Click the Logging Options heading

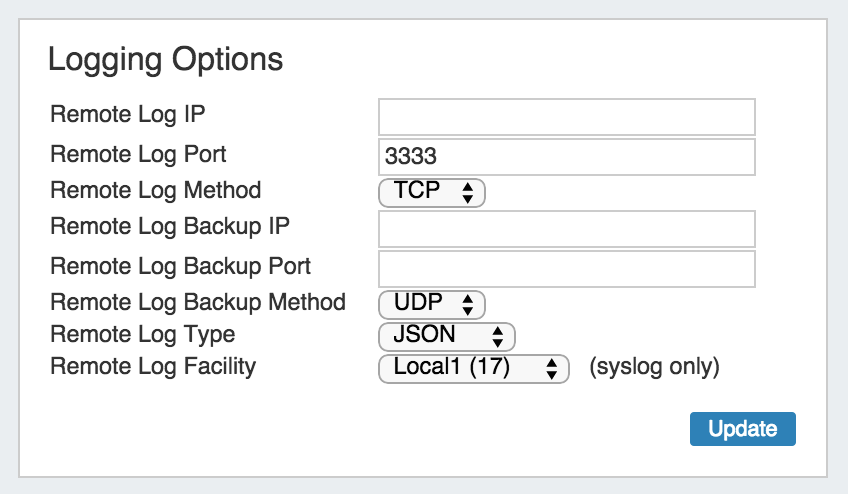tap(166, 60)
